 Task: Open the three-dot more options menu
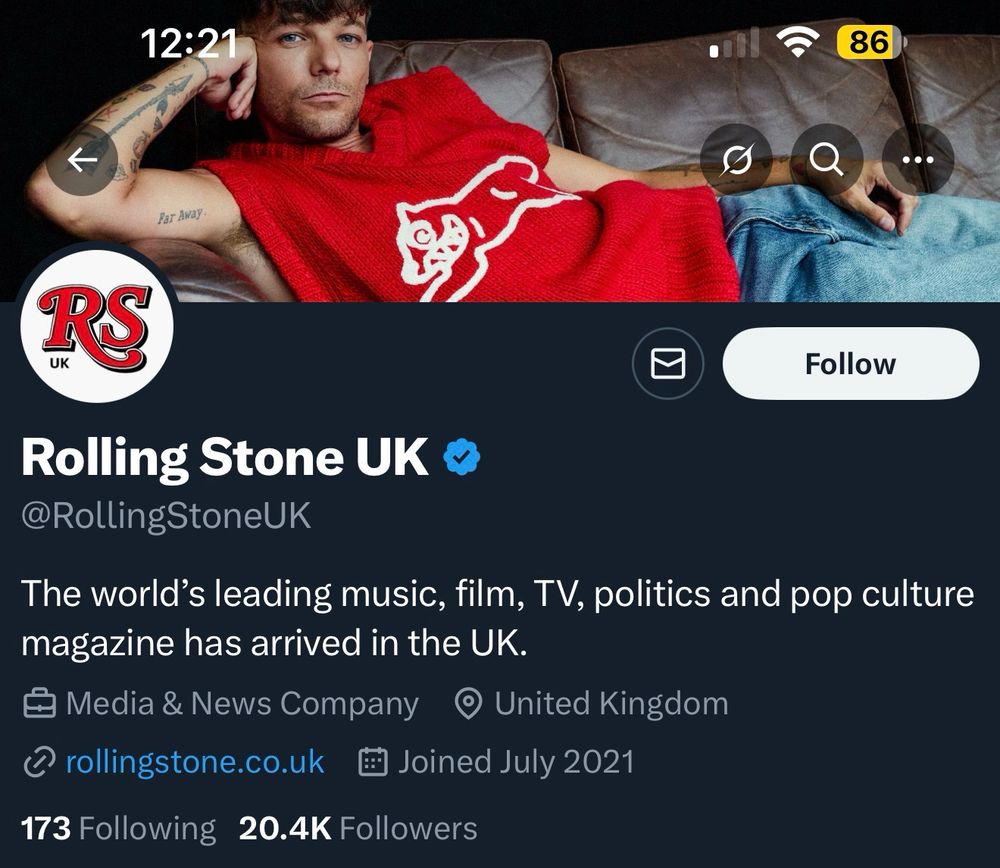tap(917, 160)
